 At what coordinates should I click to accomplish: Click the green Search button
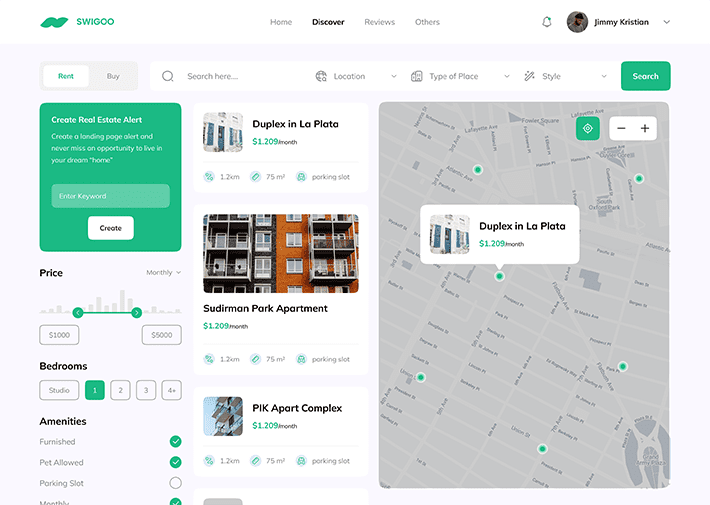point(646,76)
